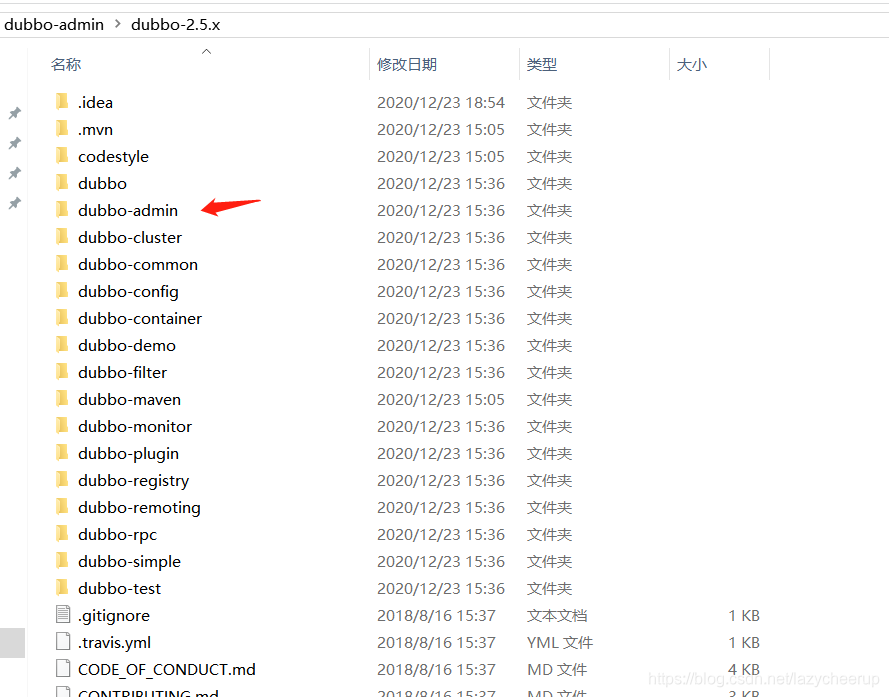Click the dubbo-rpc folder icon
Viewport: 889px width, 697px height.
click(x=62, y=534)
